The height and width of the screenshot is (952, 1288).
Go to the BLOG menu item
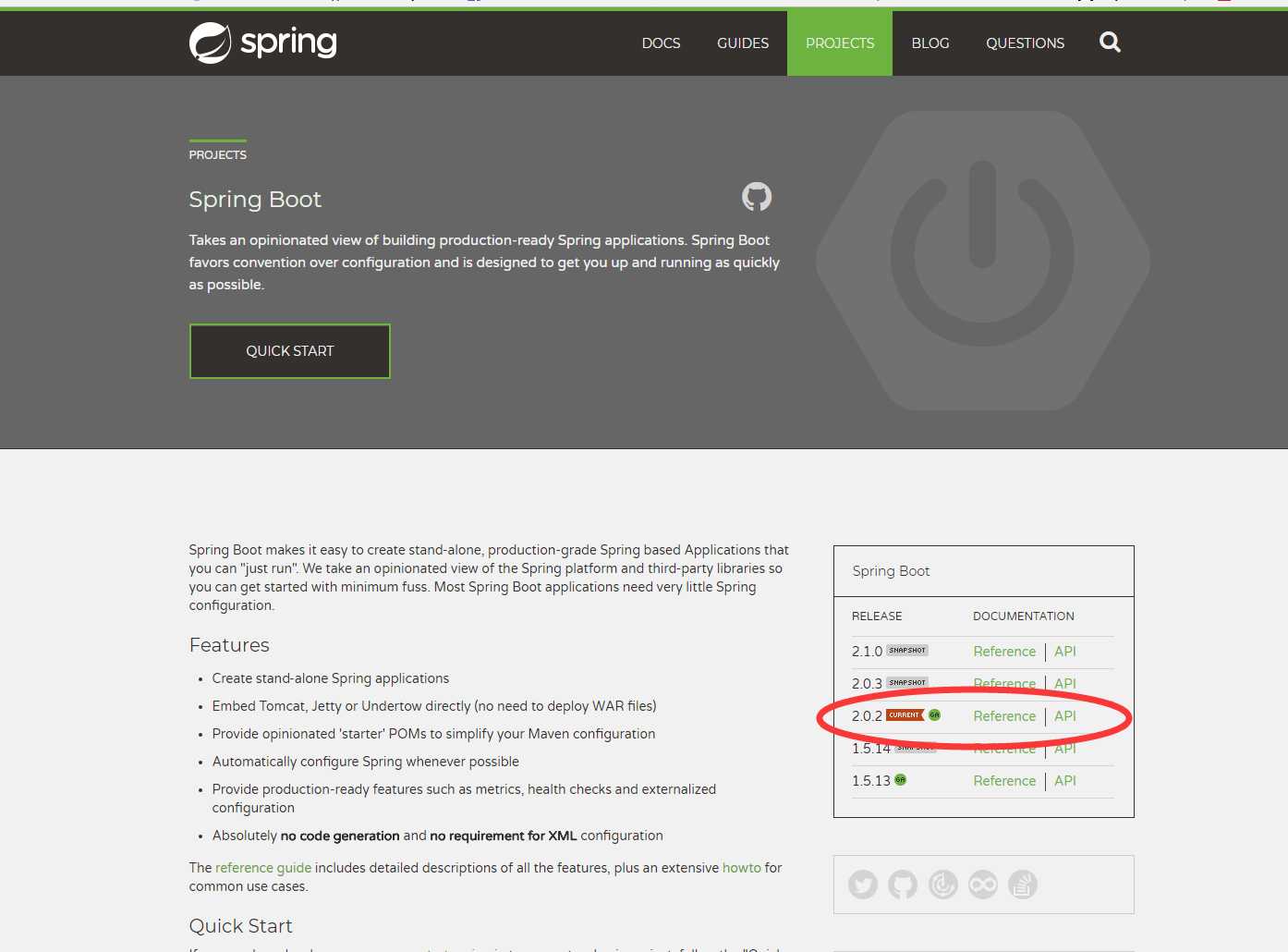[930, 43]
